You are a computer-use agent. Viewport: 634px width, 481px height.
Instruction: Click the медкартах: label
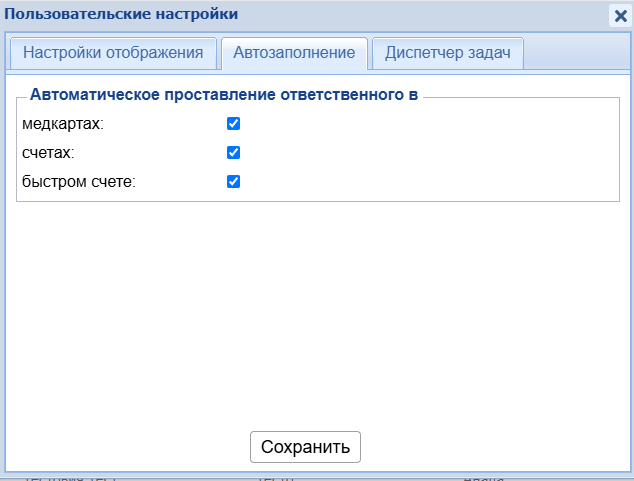[63, 124]
